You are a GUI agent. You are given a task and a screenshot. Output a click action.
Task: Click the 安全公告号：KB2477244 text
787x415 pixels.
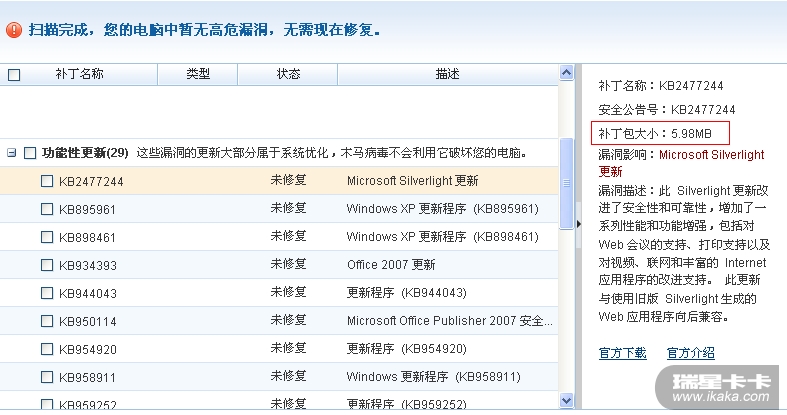point(667,110)
